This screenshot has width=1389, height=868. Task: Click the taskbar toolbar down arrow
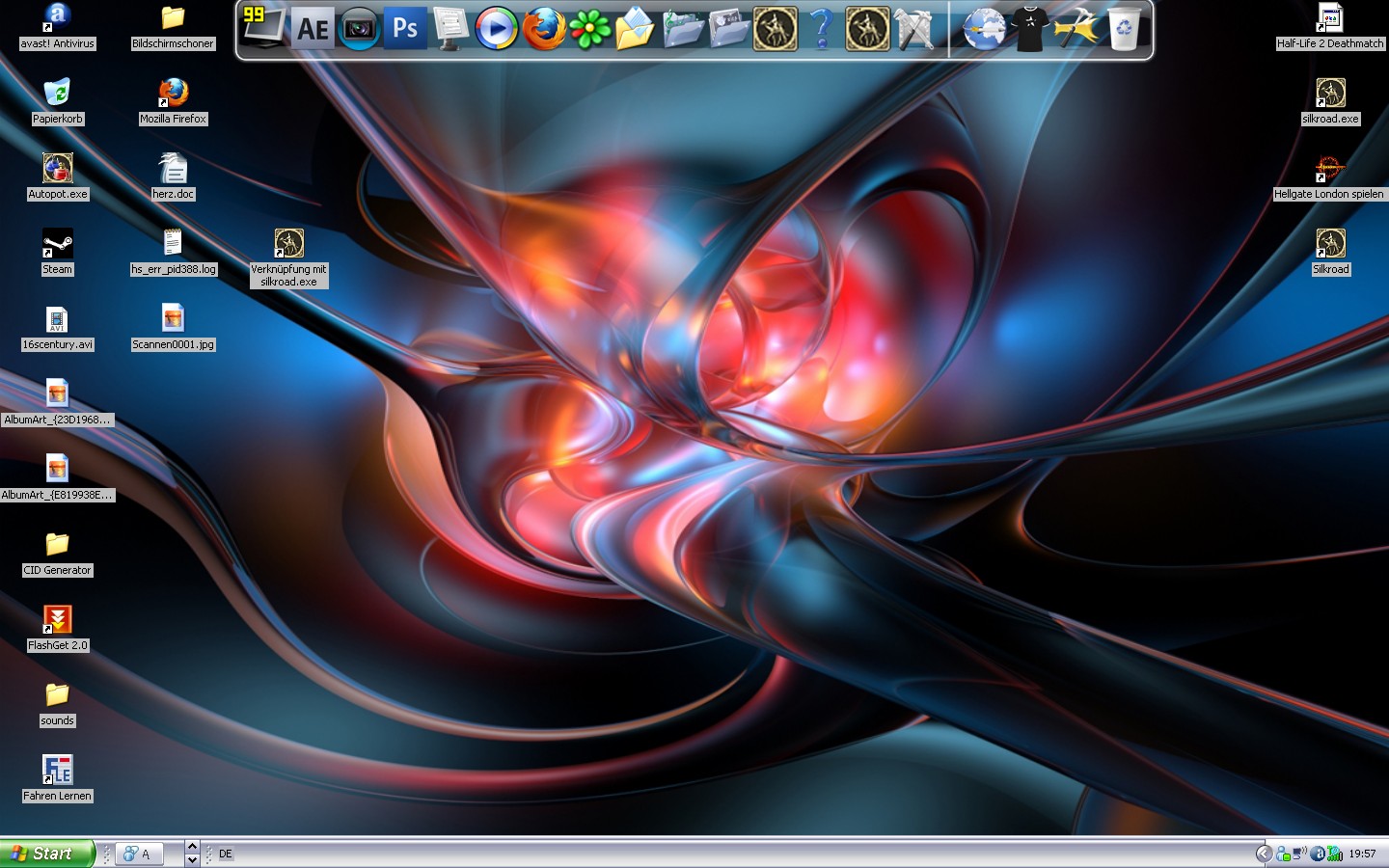pos(192,860)
